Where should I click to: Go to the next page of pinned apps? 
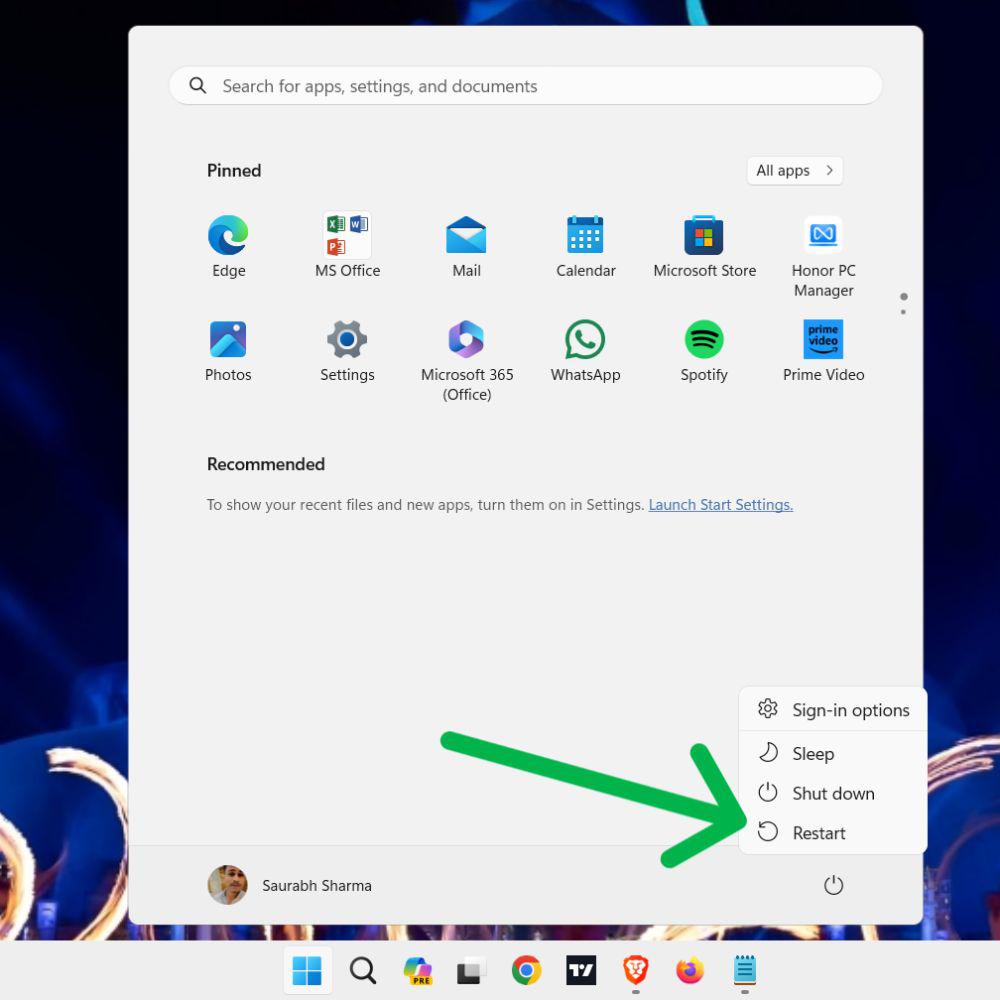point(903,312)
